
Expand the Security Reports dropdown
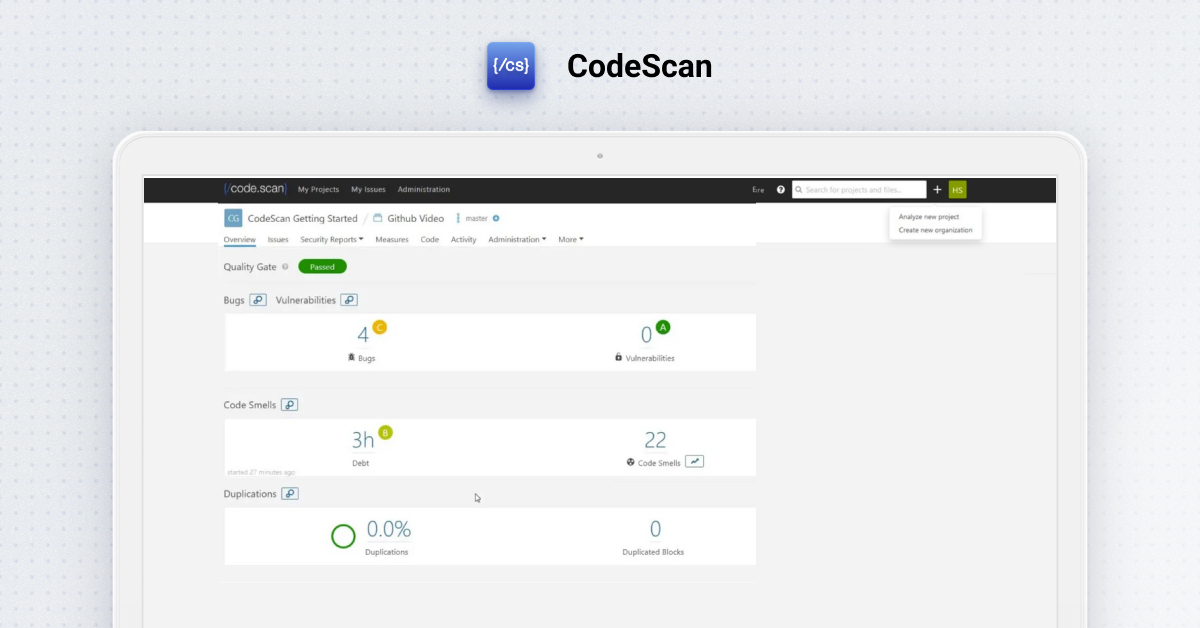point(332,240)
